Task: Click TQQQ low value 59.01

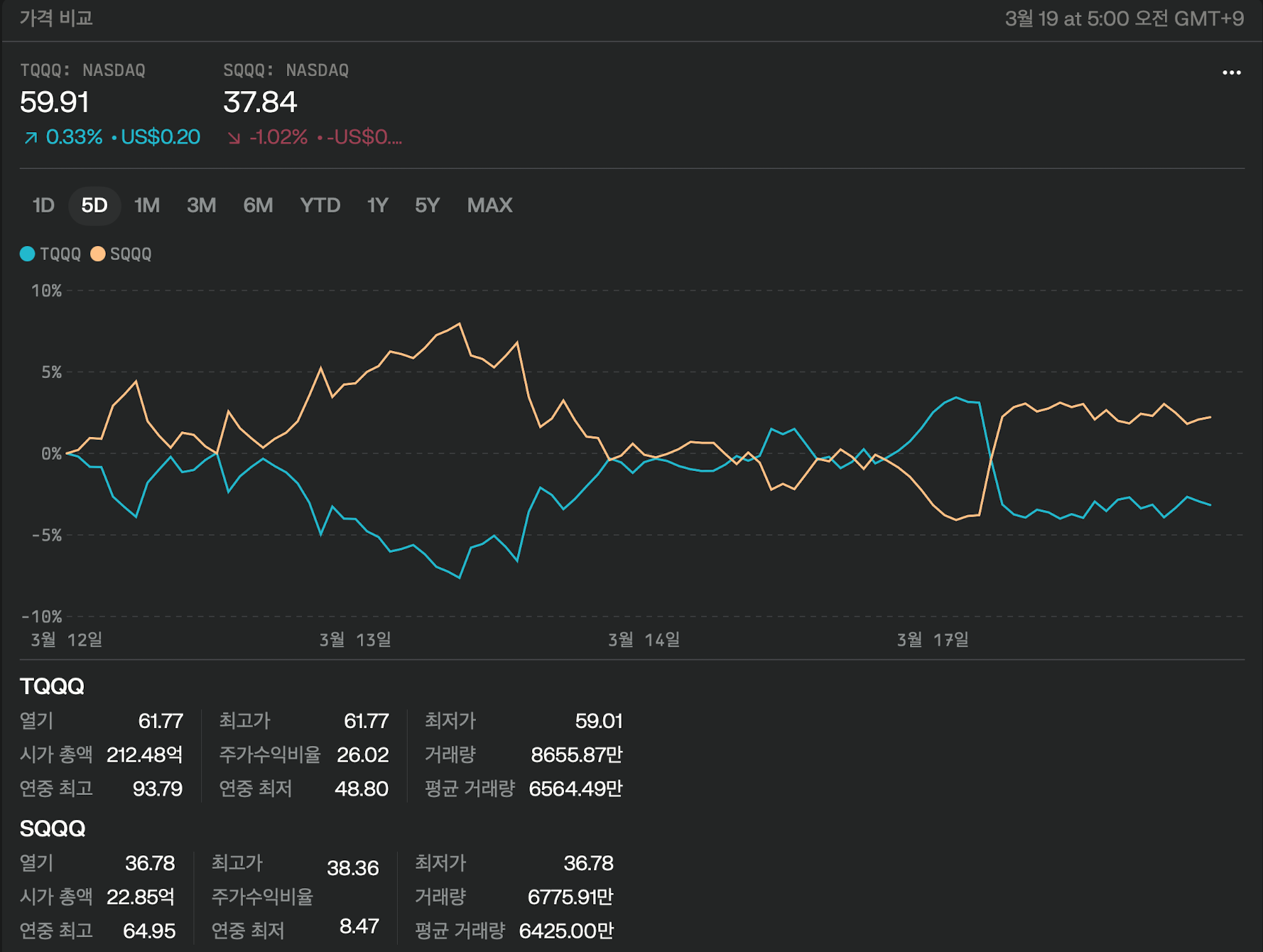Action: 599,721
